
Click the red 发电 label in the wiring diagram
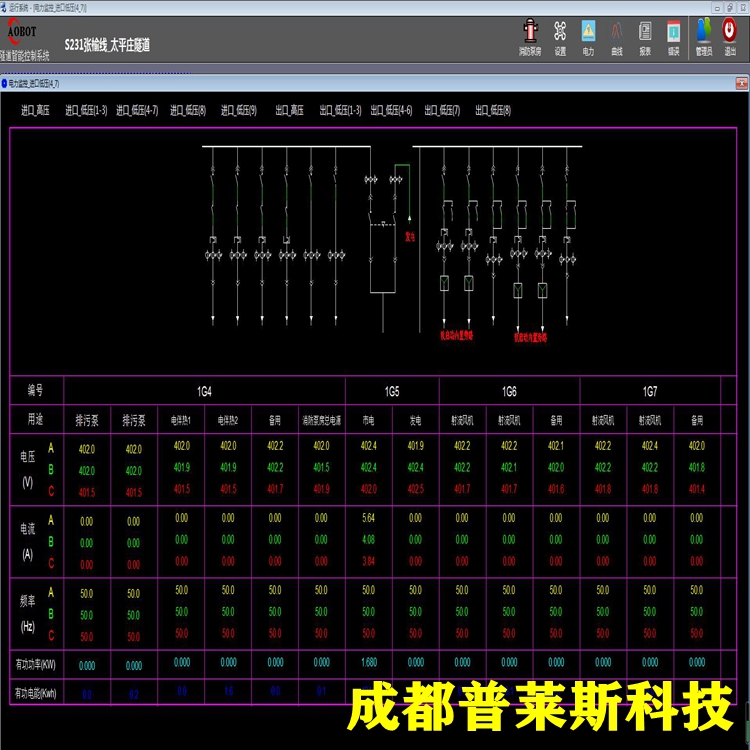410,236
